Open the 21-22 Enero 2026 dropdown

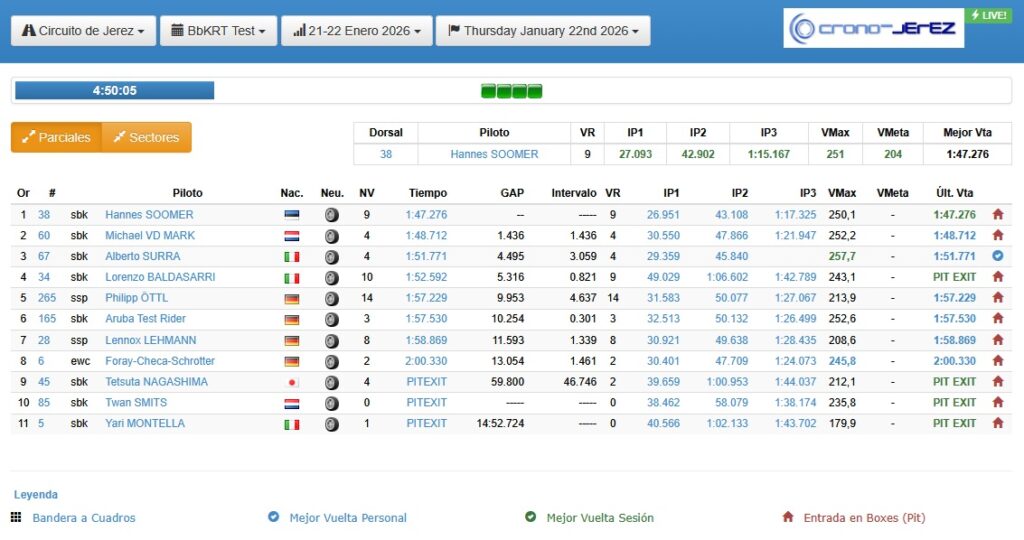tap(357, 31)
